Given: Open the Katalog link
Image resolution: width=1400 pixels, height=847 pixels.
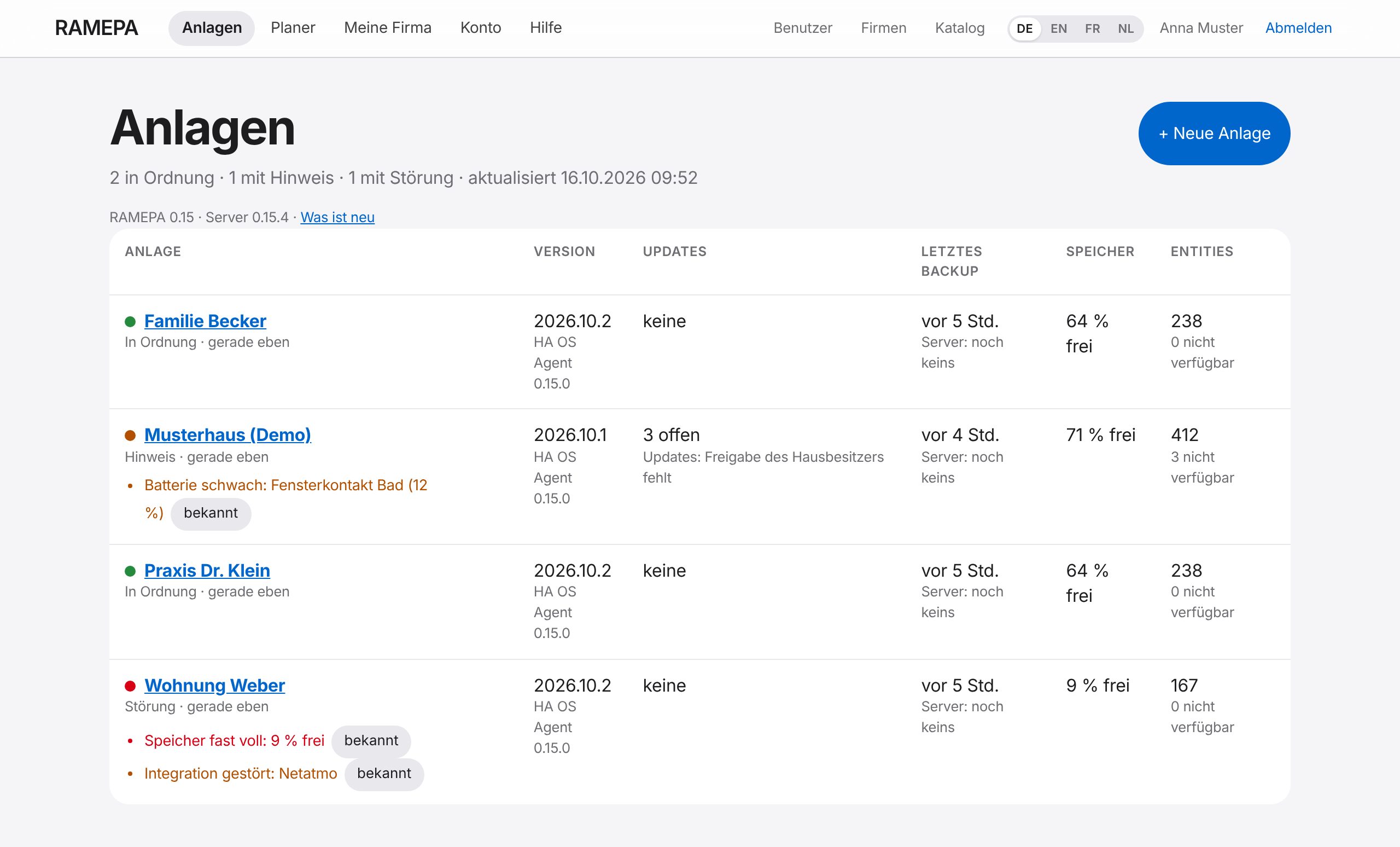Looking at the screenshot, I should pos(960,28).
